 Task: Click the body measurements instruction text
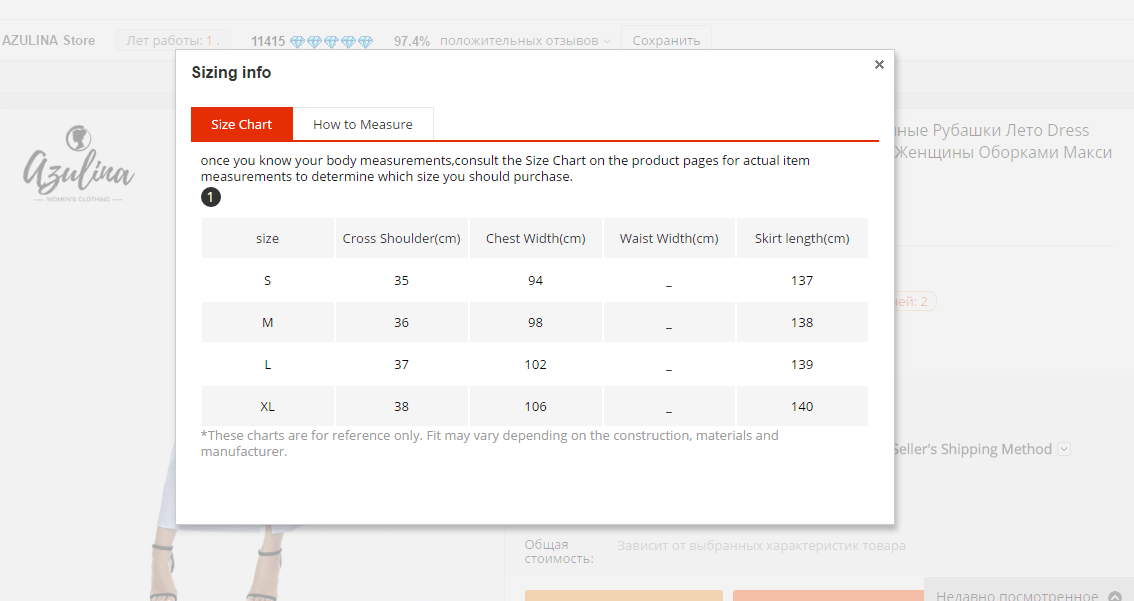coord(505,168)
